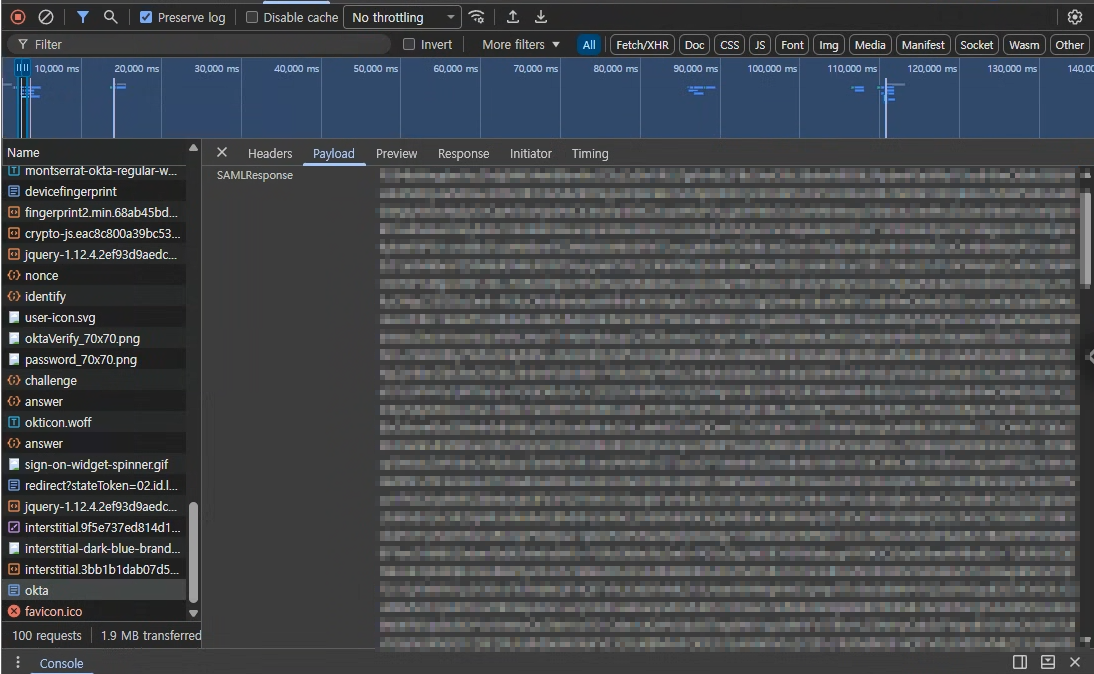
Task: Check the Invert filter checkbox
Action: tap(409, 44)
